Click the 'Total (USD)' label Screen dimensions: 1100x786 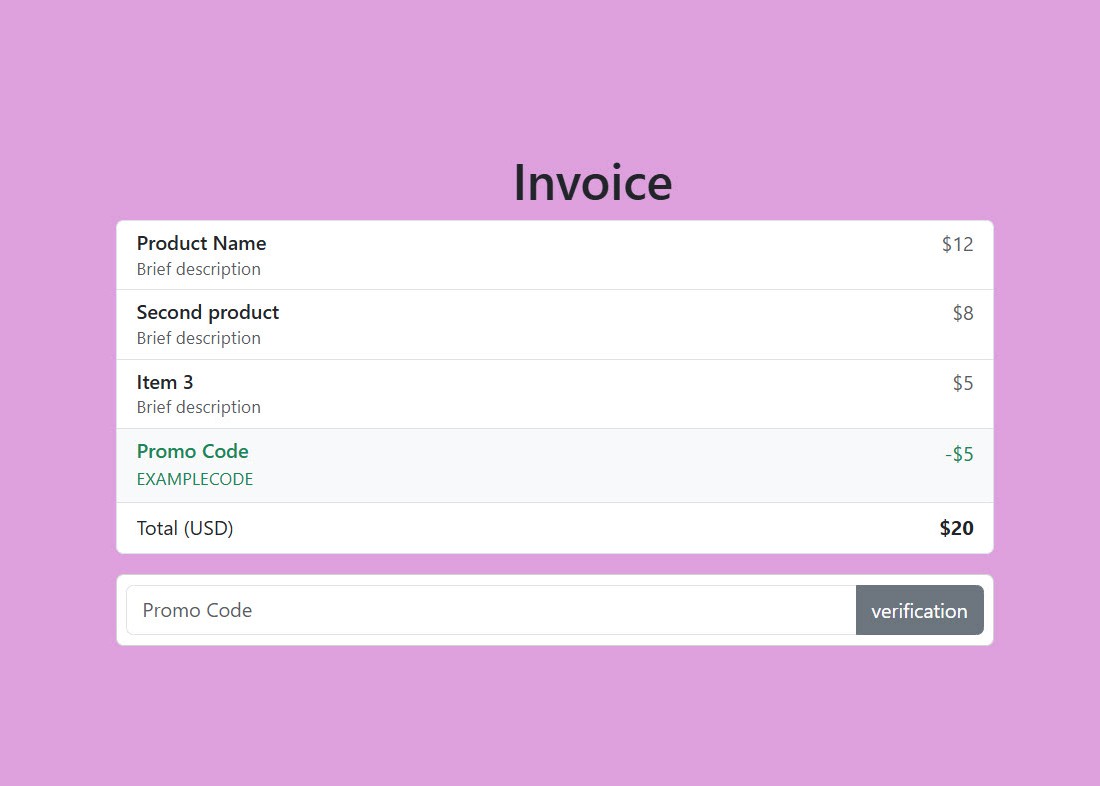(x=185, y=528)
